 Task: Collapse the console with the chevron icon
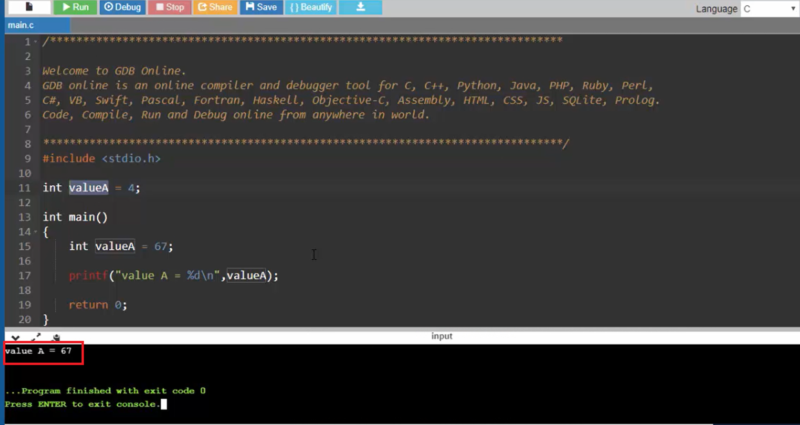(15, 338)
